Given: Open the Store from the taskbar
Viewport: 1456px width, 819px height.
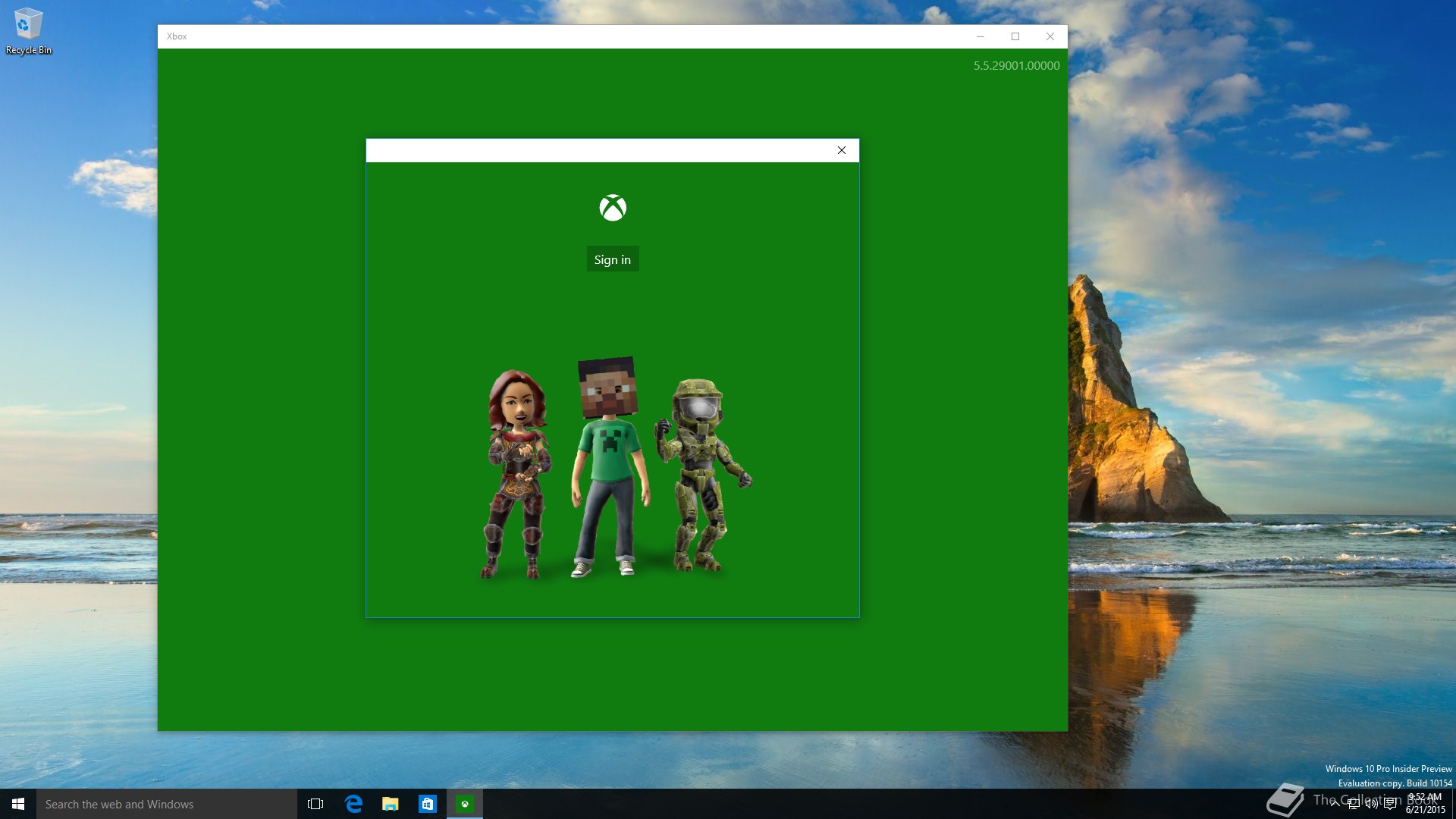Looking at the screenshot, I should [x=428, y=804].
